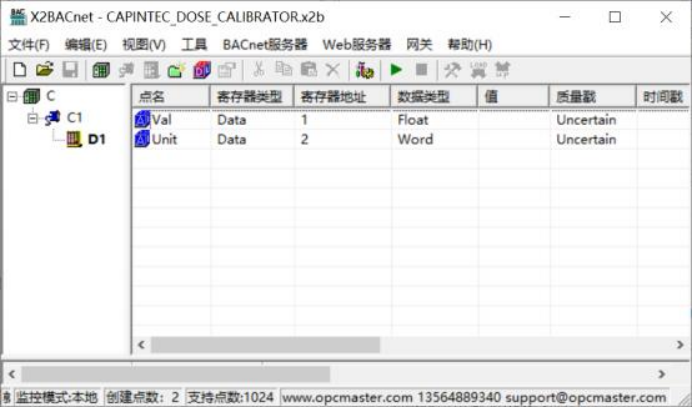Click the grayed properties toolbar icon
This screenshot has height=407, width=693.
pyautogui.click(x=227, y=70)
